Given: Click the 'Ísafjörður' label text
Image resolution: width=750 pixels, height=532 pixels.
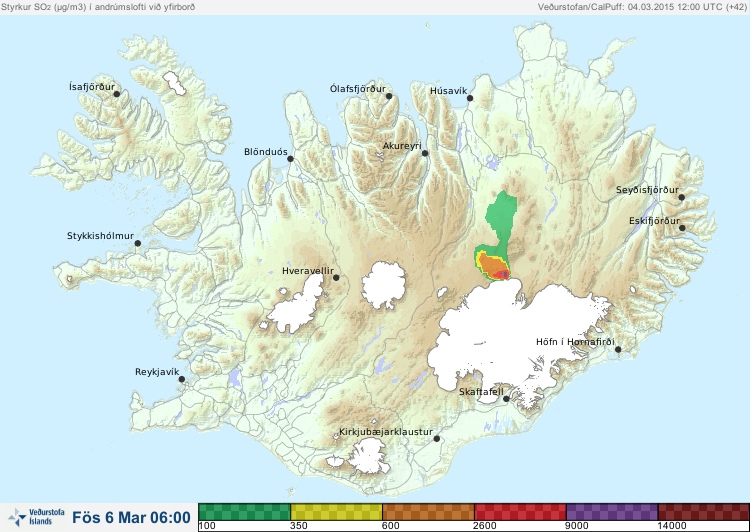Looking at the screenshot, I should pos(92,87).
